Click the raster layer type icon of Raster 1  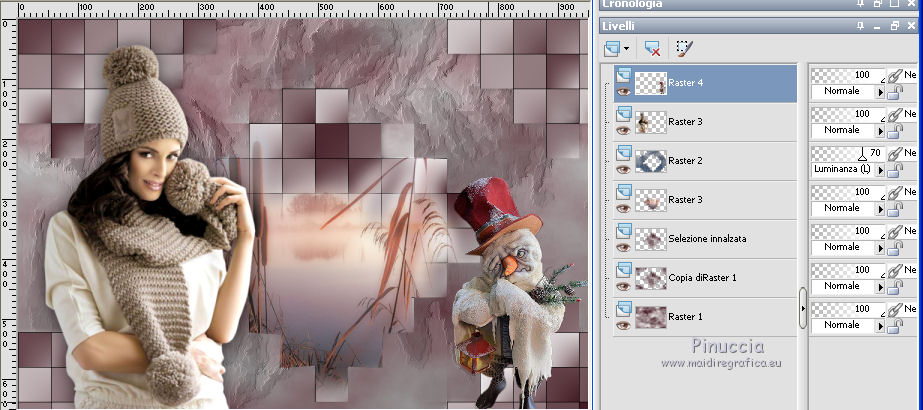click(624, 308)
